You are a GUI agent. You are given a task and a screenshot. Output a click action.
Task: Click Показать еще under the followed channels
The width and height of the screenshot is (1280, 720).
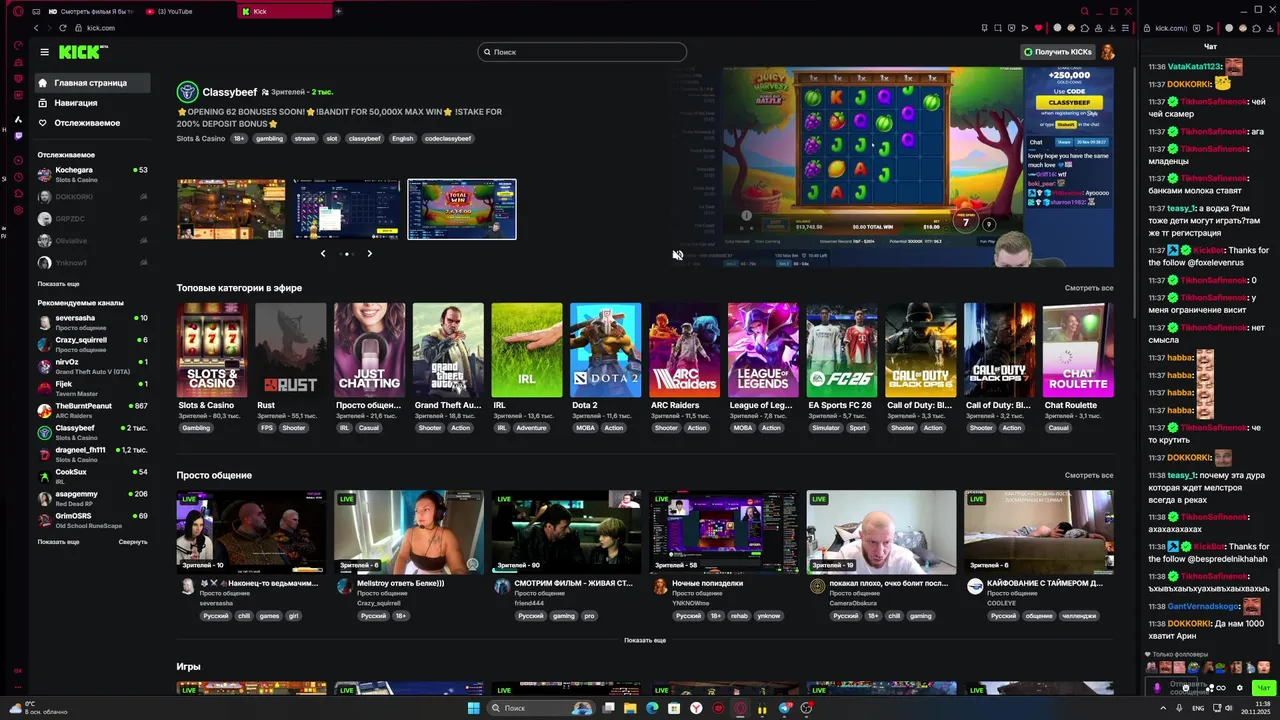(x=59, y=284)
